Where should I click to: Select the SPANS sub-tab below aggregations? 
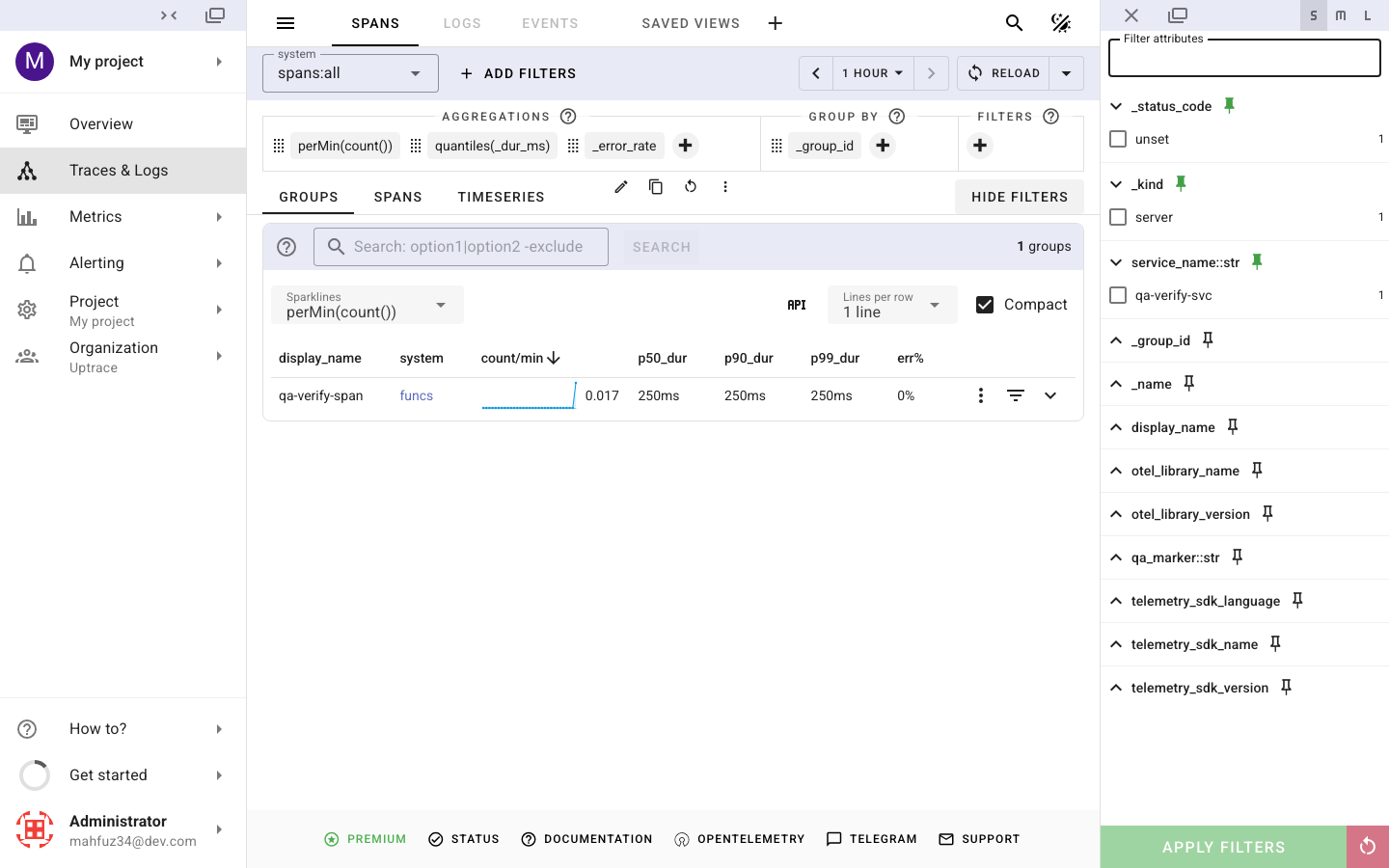coord(398,197)
